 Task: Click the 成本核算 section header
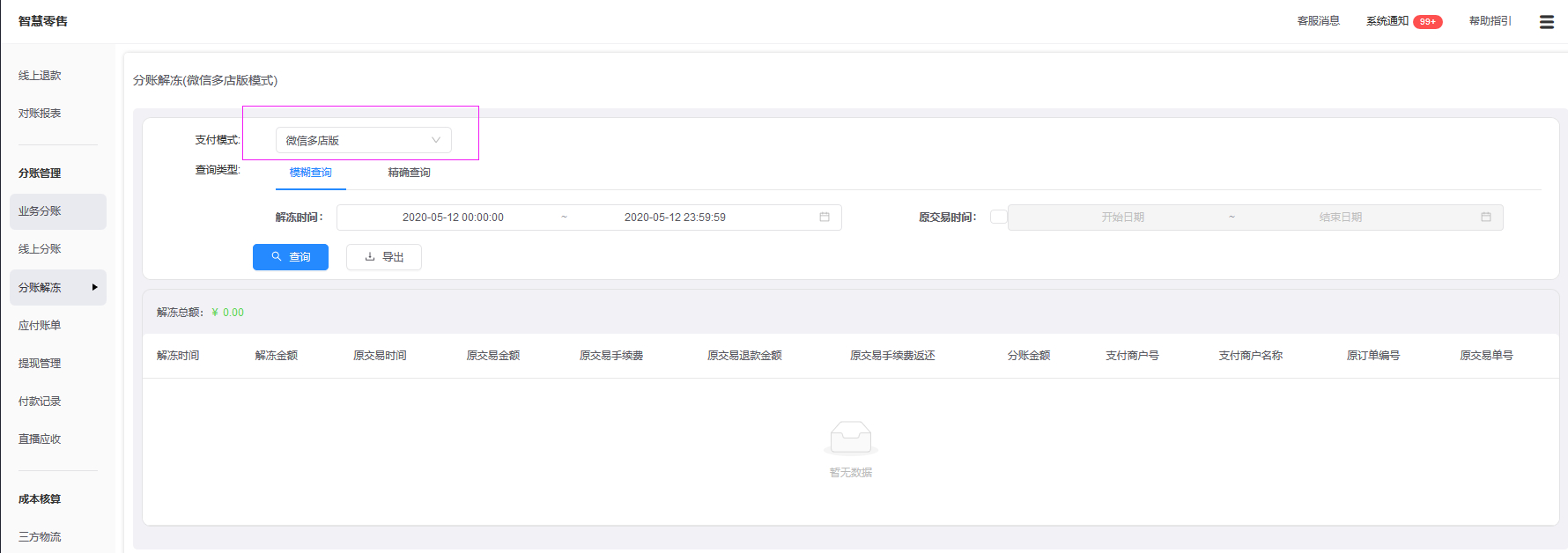point(40,499)
